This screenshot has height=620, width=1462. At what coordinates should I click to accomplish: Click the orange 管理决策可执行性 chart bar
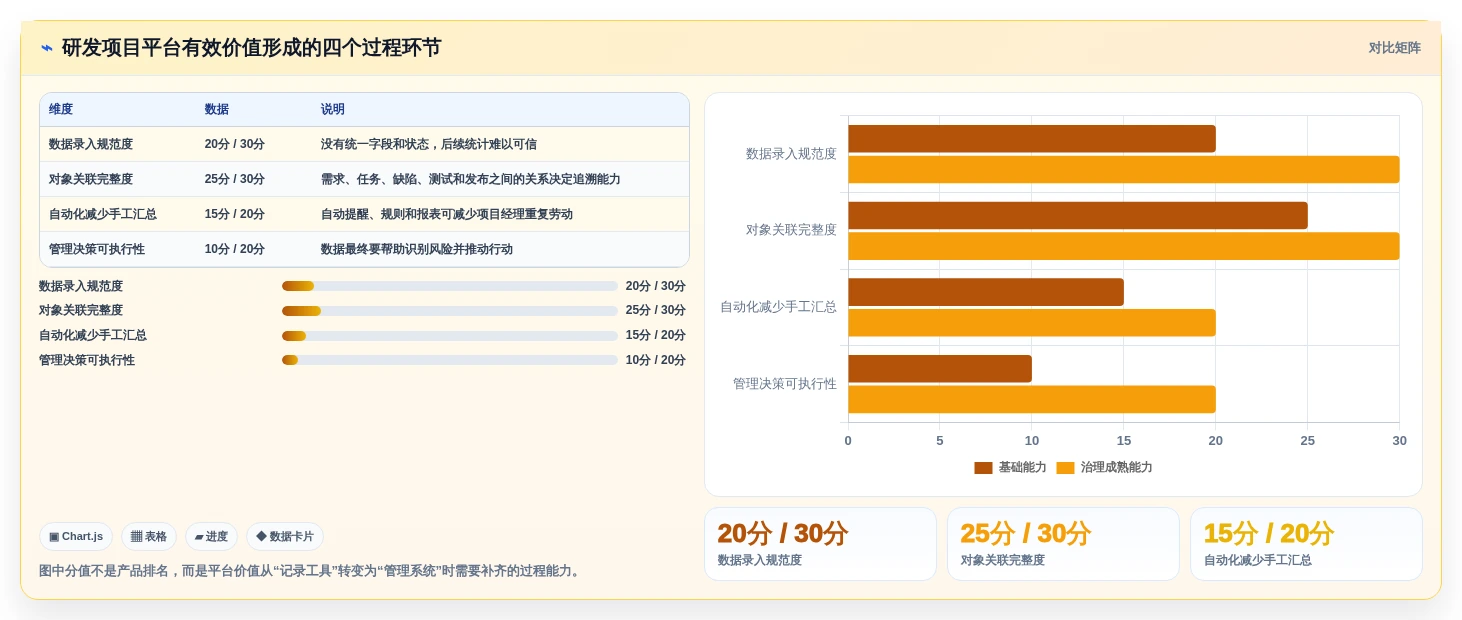click(1032, 399)
